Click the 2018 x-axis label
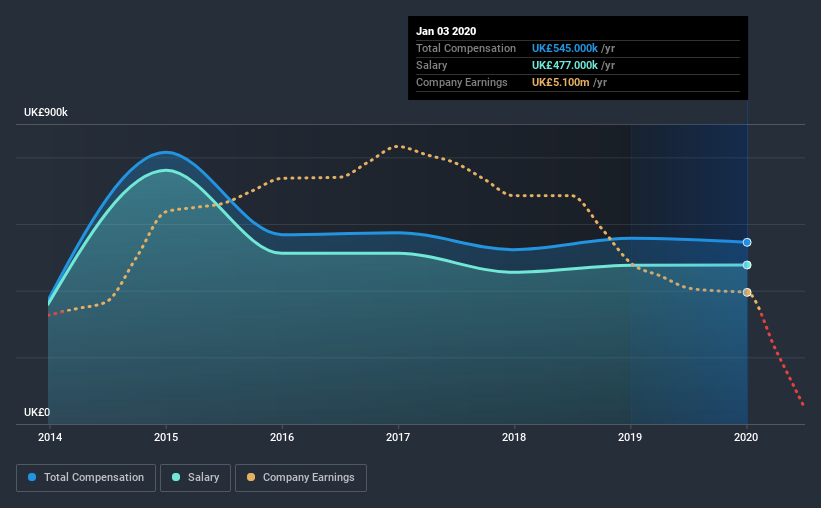821x508 pixels. (x=514, y=437)
